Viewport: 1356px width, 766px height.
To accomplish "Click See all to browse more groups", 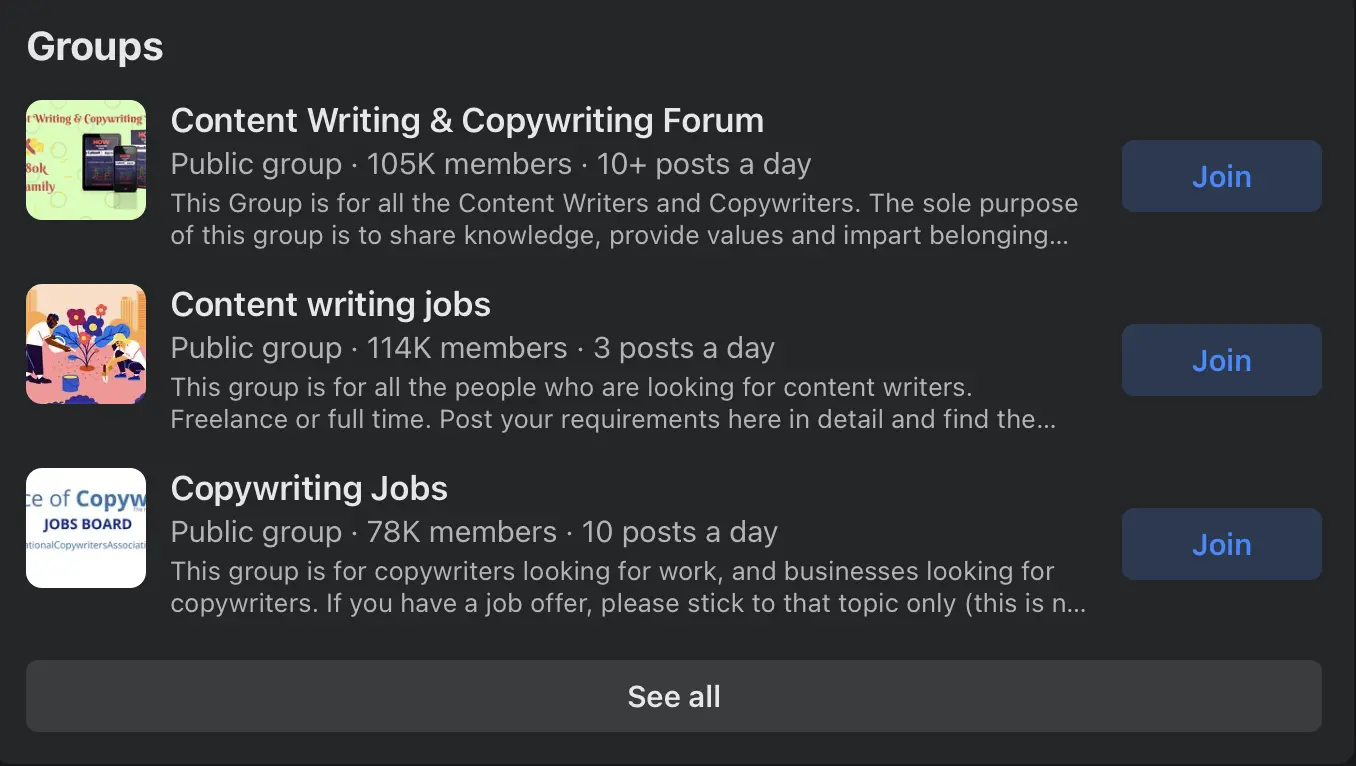I will pyautogui.click(x=674, y=696).
